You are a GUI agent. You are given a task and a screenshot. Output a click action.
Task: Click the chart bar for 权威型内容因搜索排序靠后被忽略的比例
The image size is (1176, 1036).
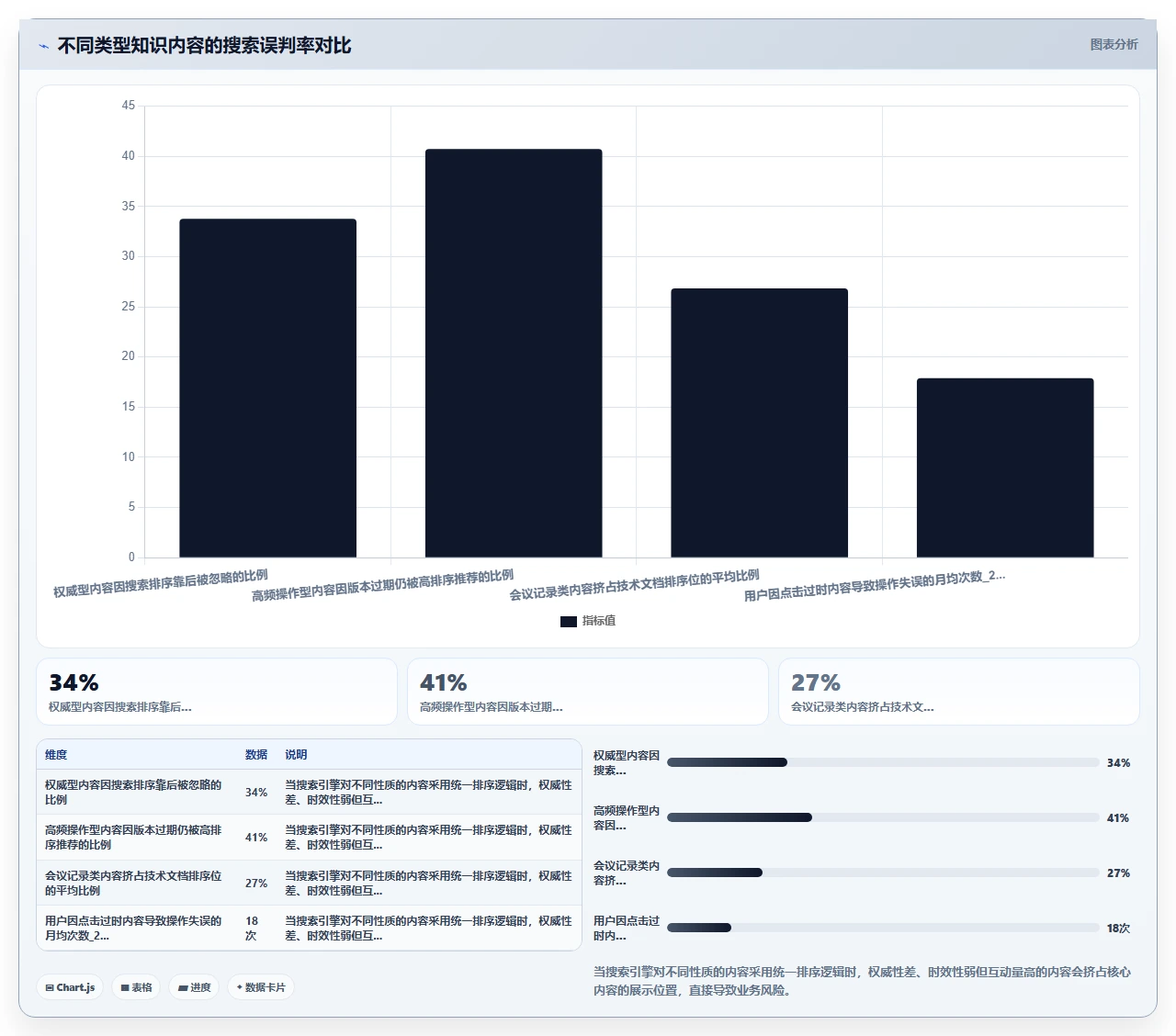coord(267,388)
